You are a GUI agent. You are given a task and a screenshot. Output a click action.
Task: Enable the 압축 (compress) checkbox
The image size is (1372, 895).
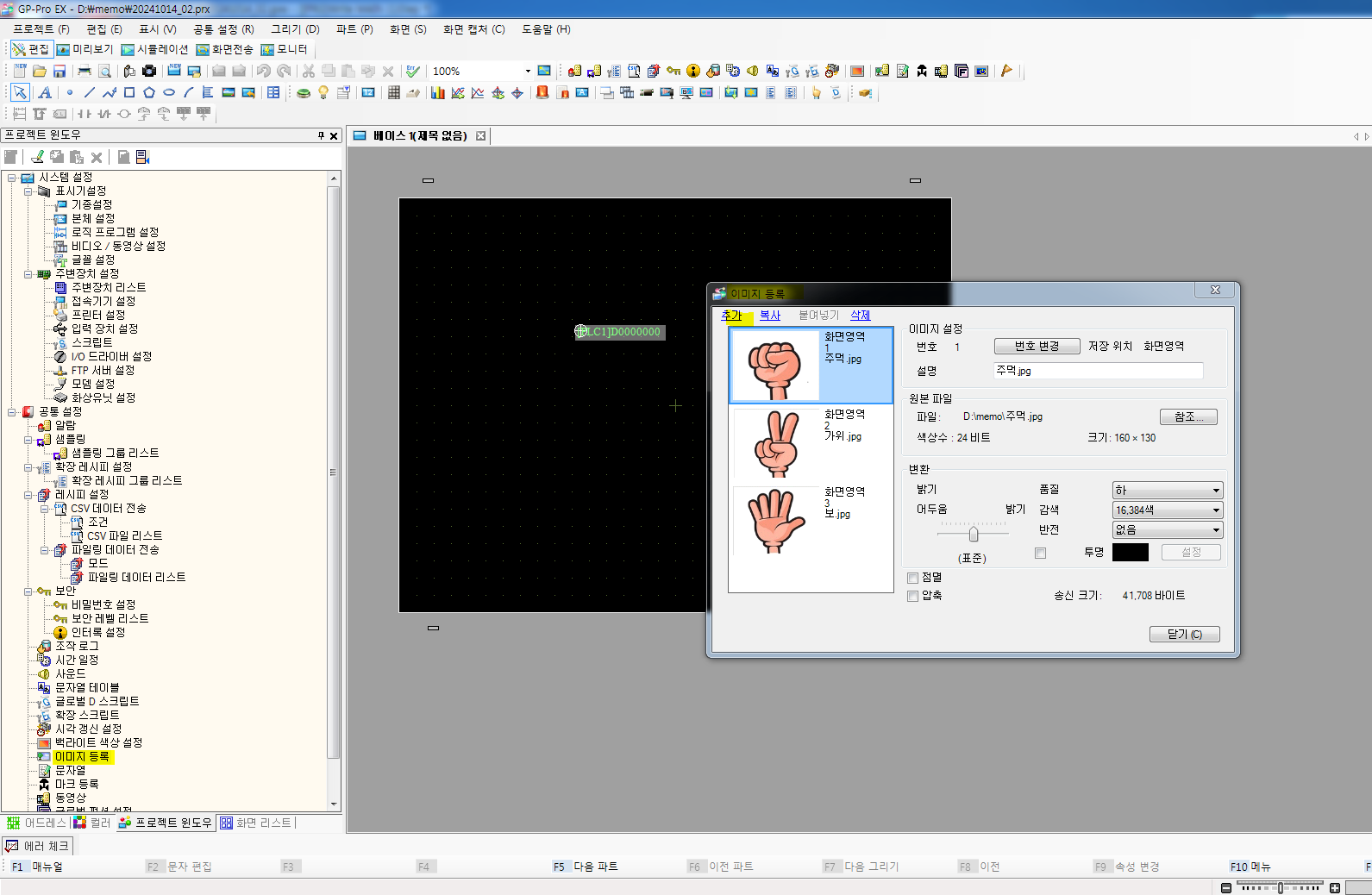(x=912, y=596)
